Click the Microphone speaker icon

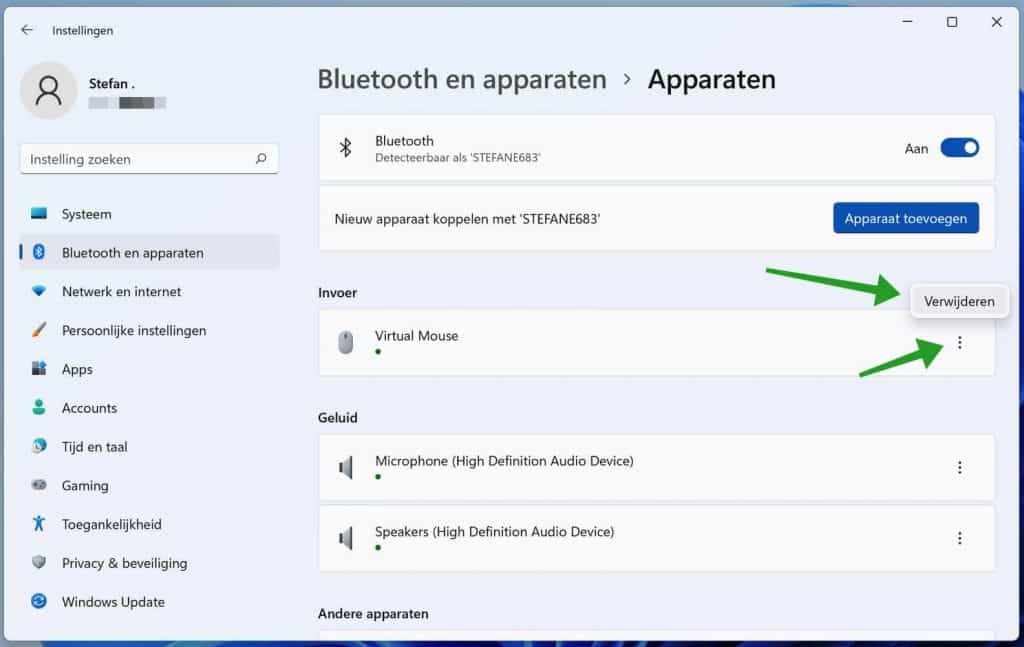click(x=346, y=466)
